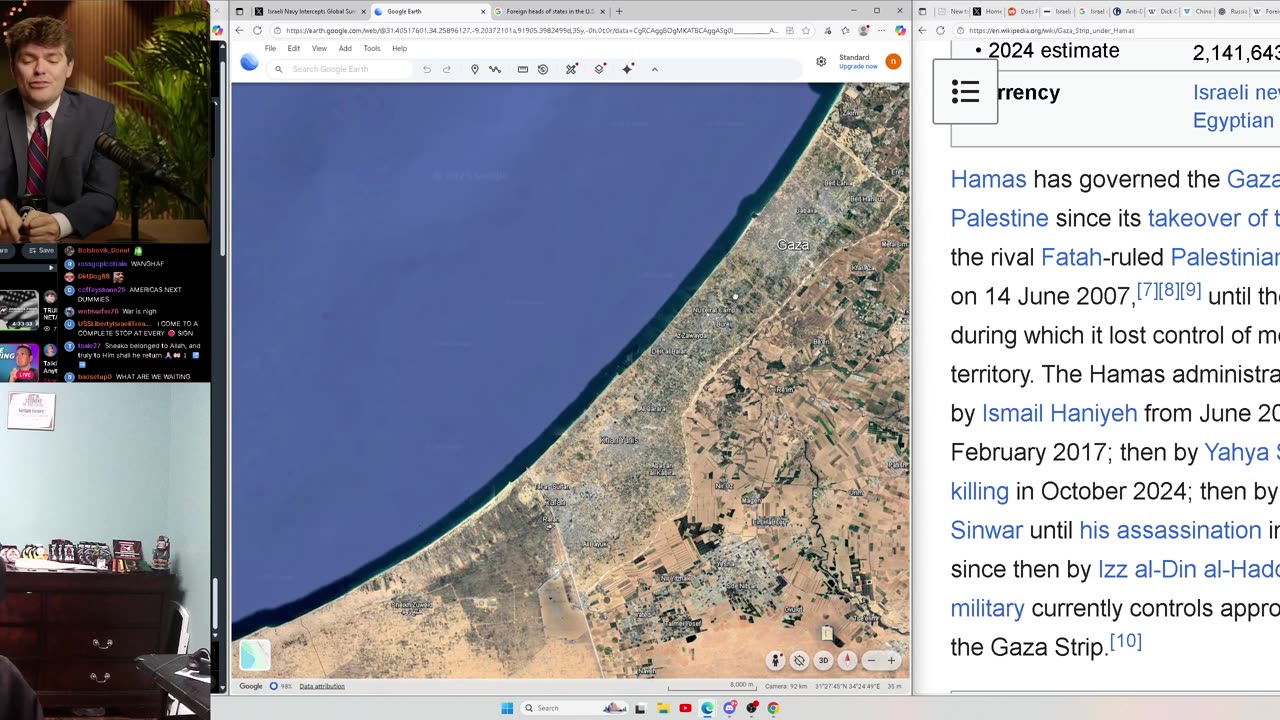This screenshot has width=1280, height=720.
Task: Go back in Google Earth browser window
Action: point(239,30)
